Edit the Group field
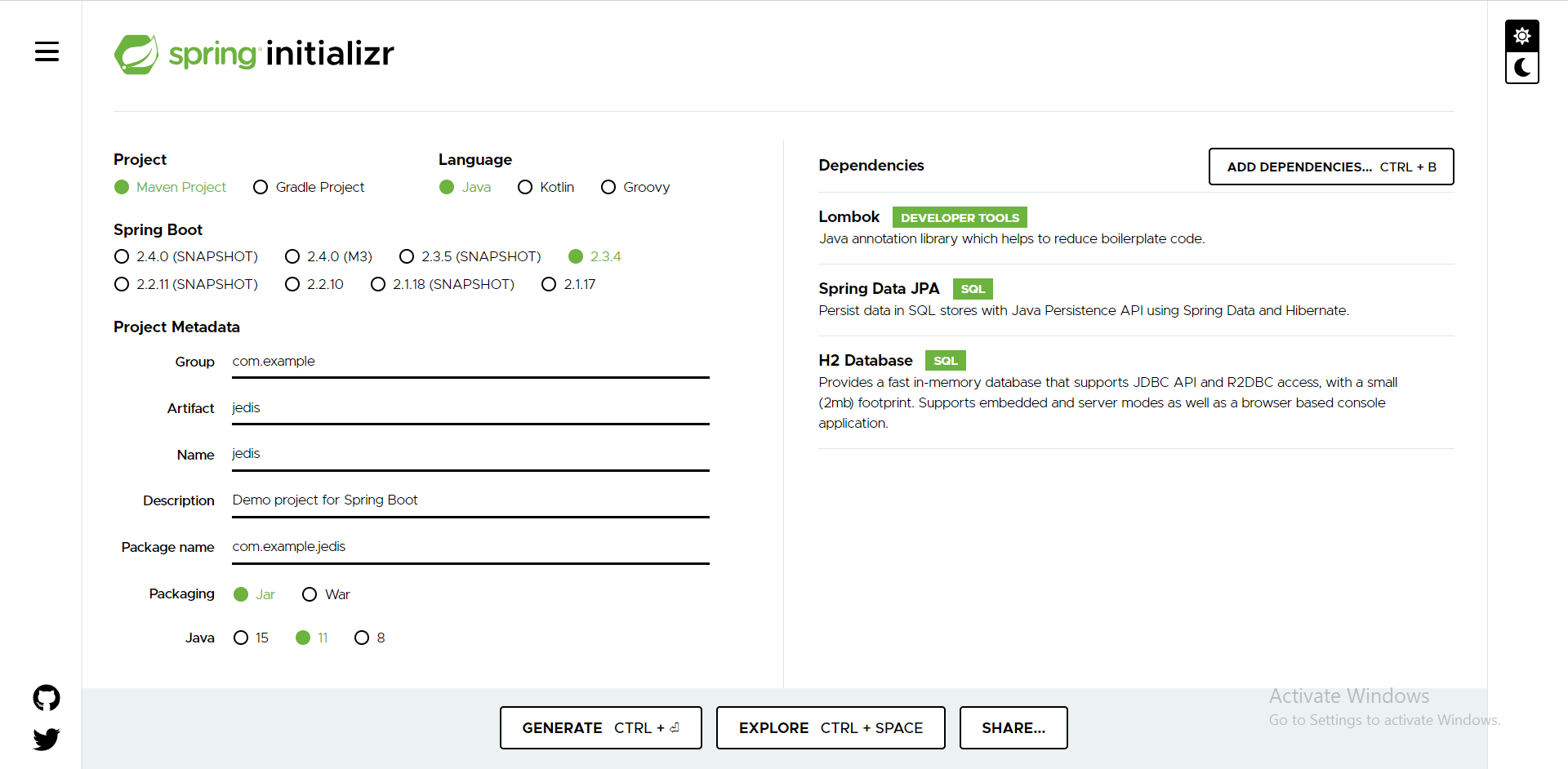1568x769 pixels. (470, 362)
